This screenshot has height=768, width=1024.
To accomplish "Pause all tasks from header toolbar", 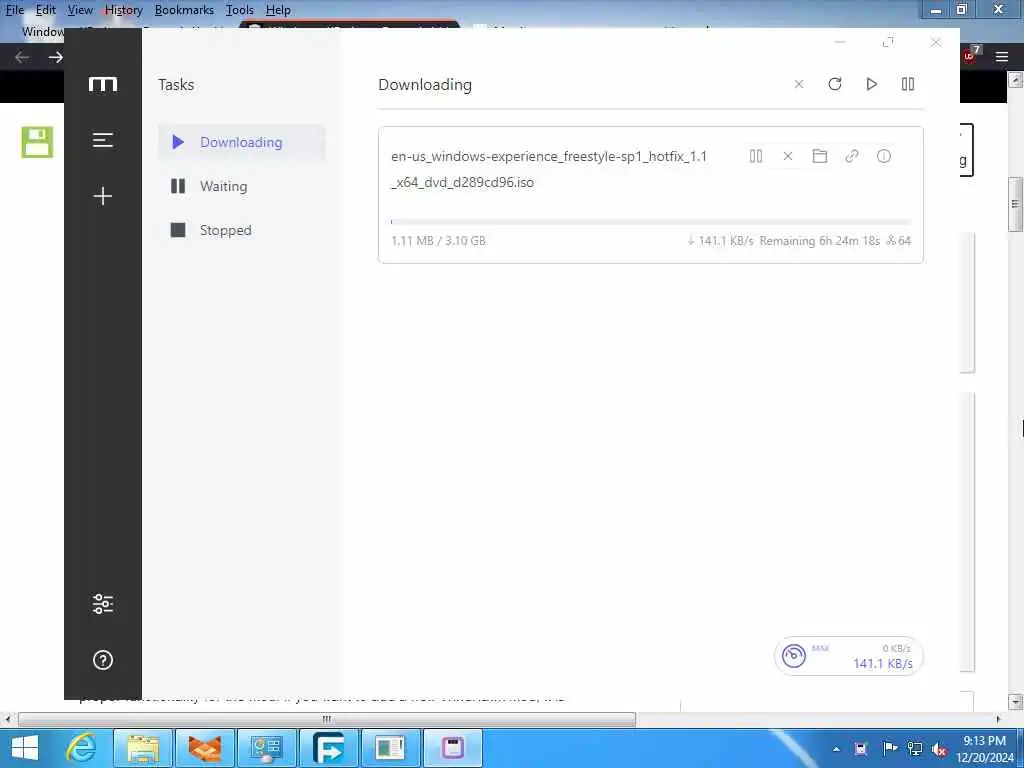I will click(908, 84).
